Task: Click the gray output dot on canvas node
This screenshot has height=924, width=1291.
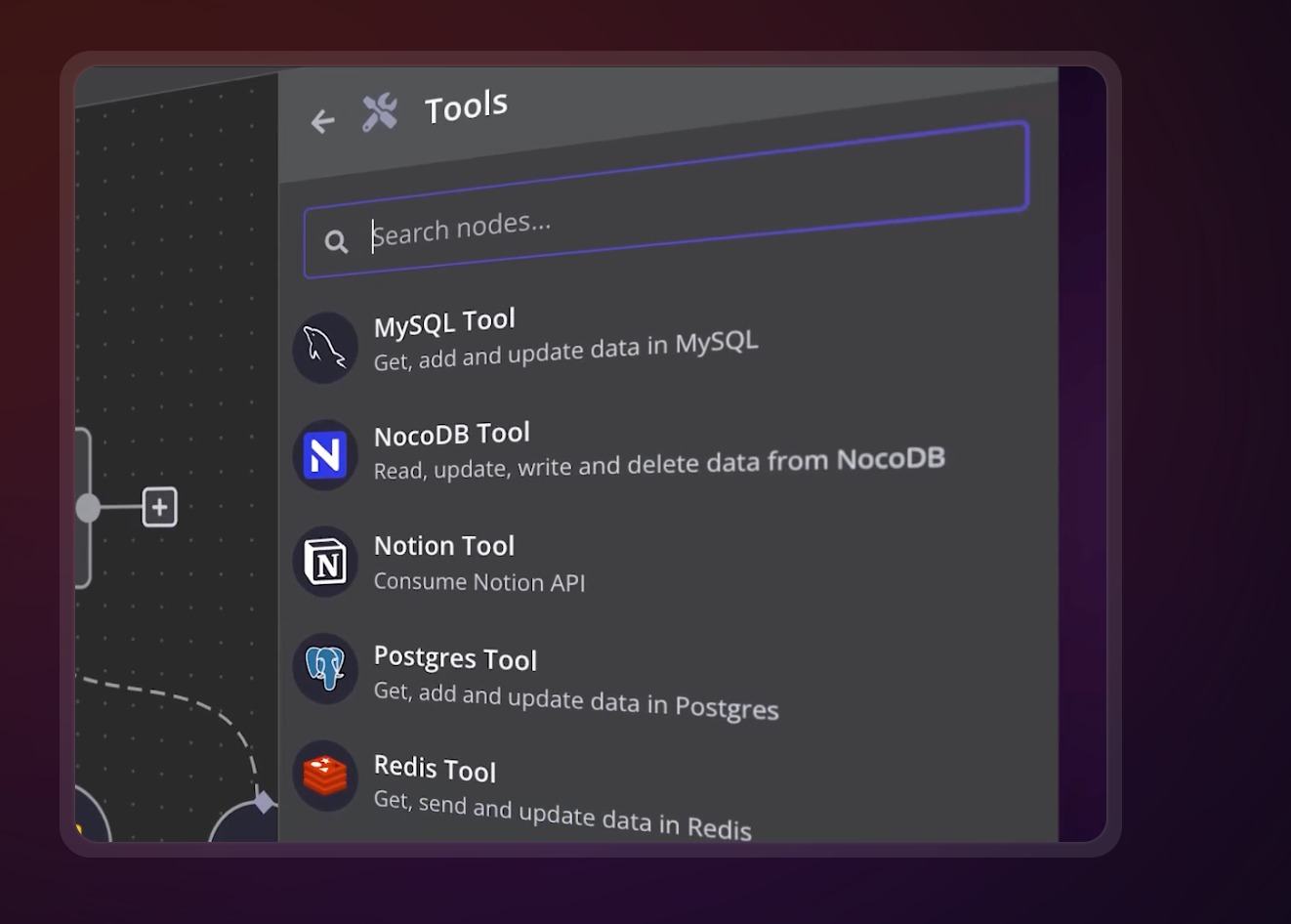Action: [x=88, y=508]
